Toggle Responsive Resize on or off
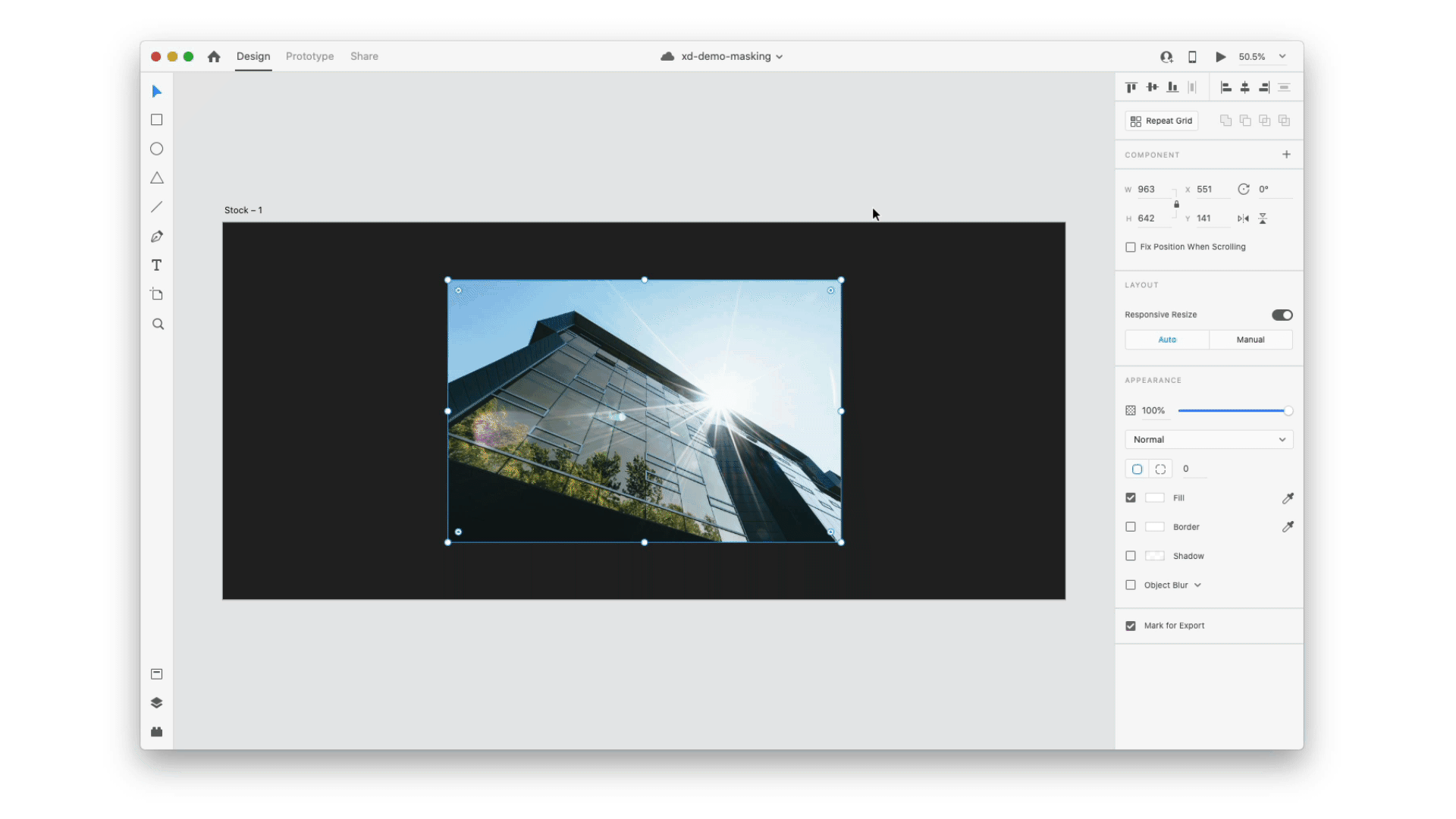 (1281, 315)
